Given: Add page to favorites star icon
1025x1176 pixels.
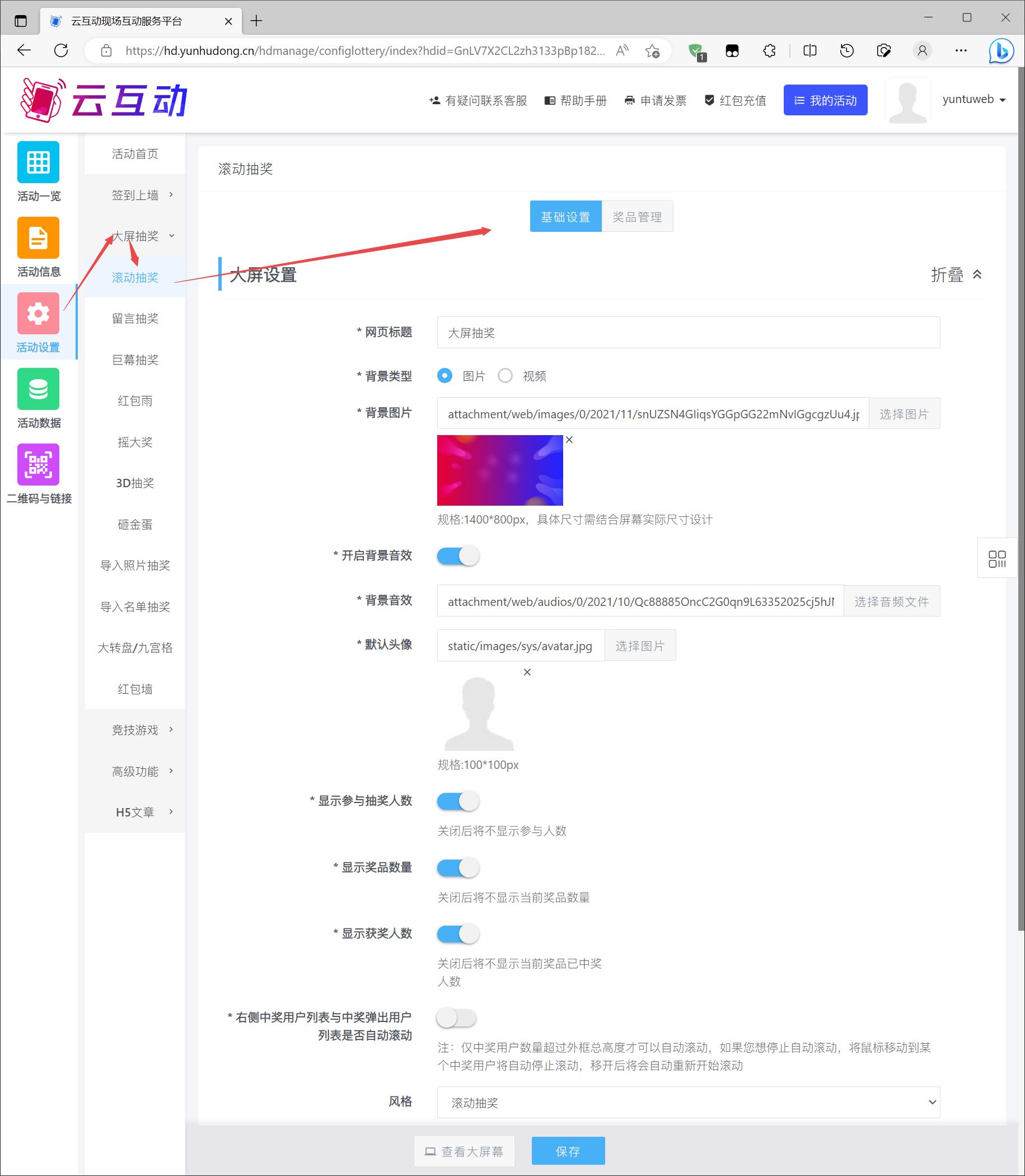Looking at the screenshot, I should (652, 51).
